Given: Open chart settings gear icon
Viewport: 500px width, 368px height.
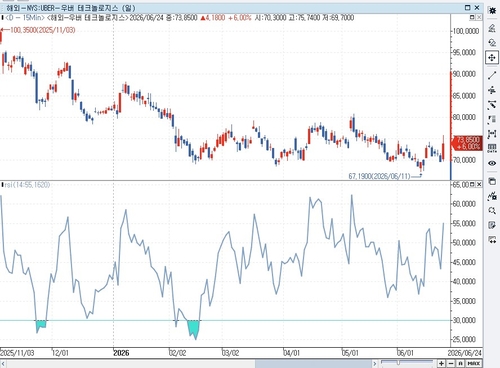Looking at the screenshot, I should 492,11.
